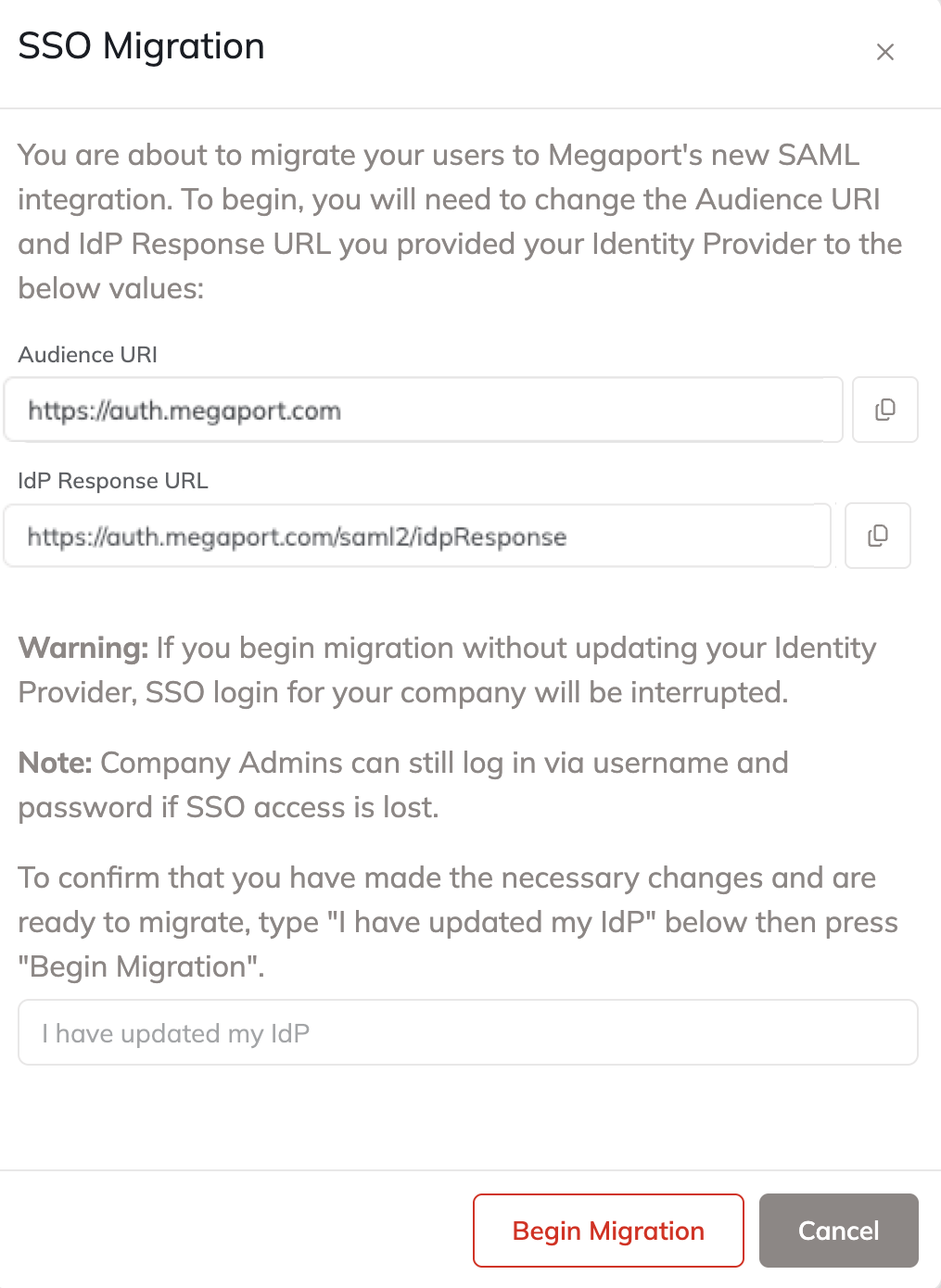Dismiss the dialog using the X icon

click(885, 52)
